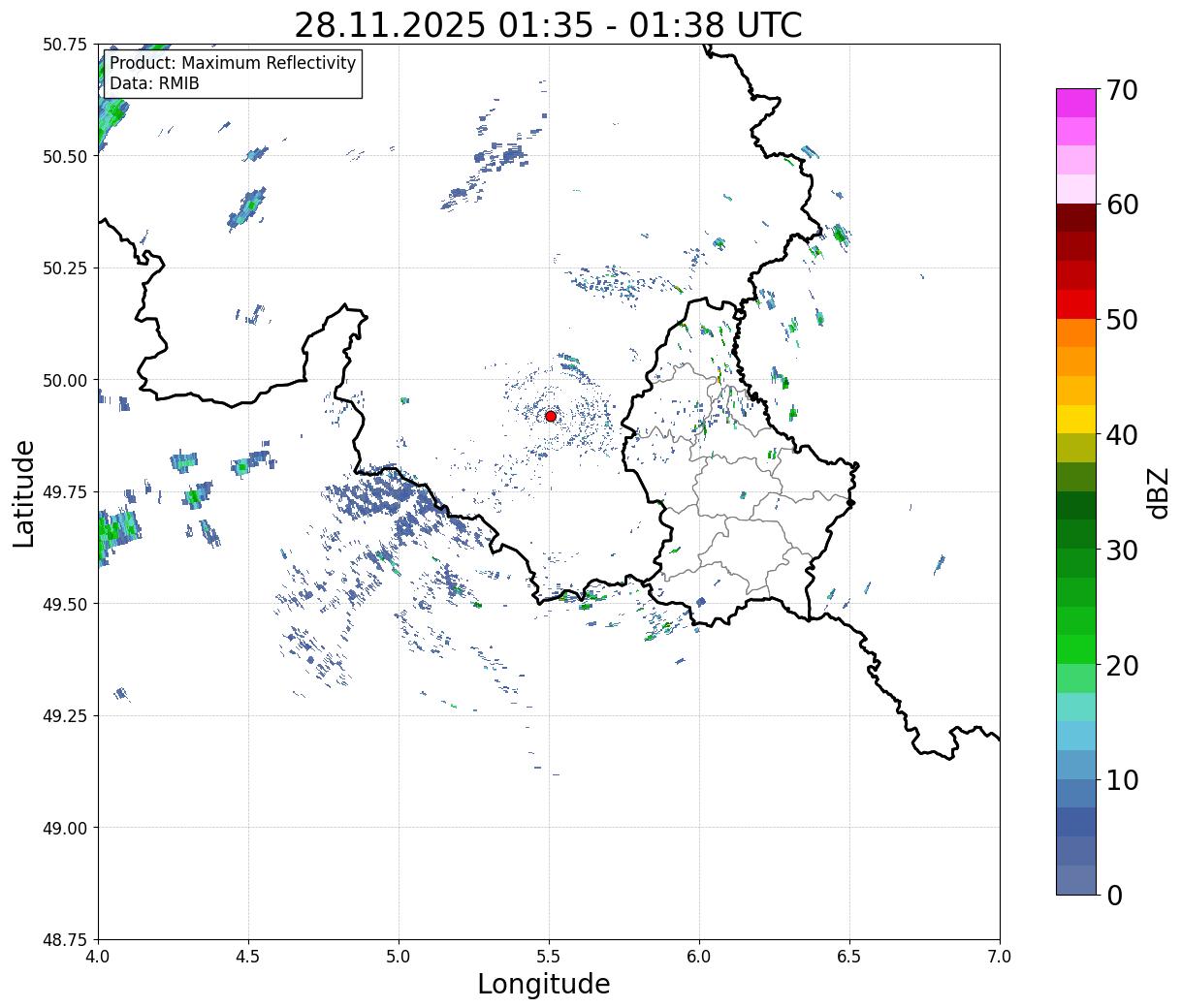1182x1008 pixels.
Task: Click the colorbar tick label "20"
Action: coord(1121,666)
